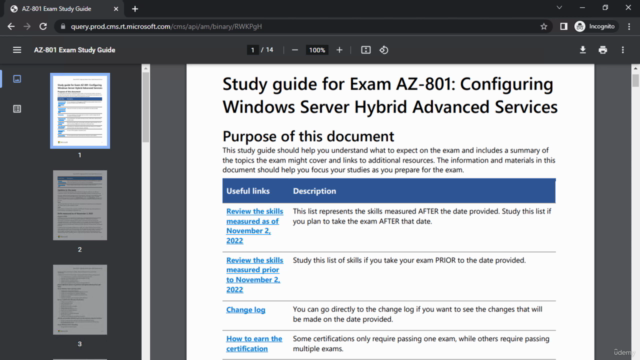This screenshot has width=640, height=360.
Task: Open a new browser tab
Action: coord(135,9)
